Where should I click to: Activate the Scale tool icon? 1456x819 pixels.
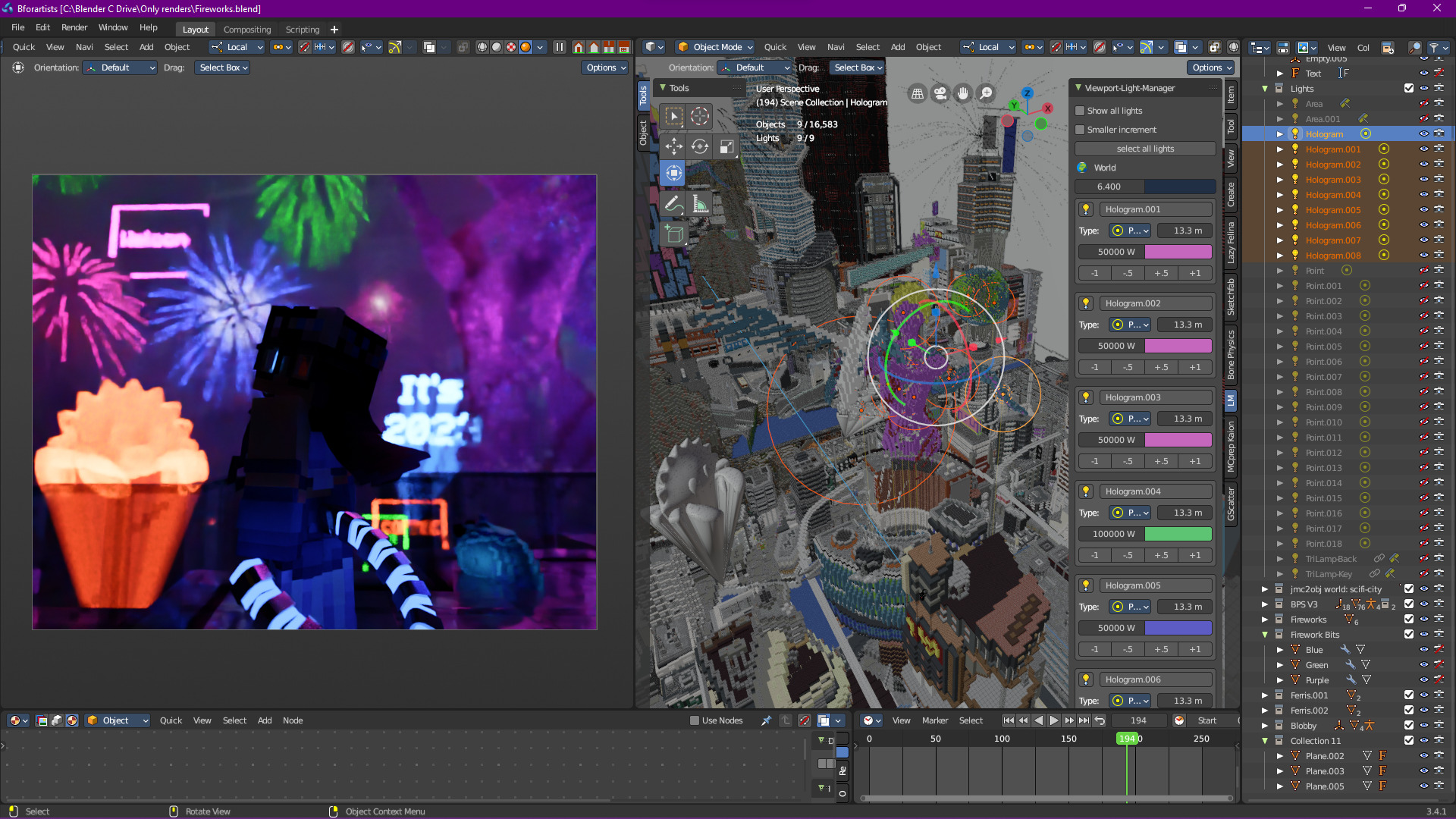726,146
